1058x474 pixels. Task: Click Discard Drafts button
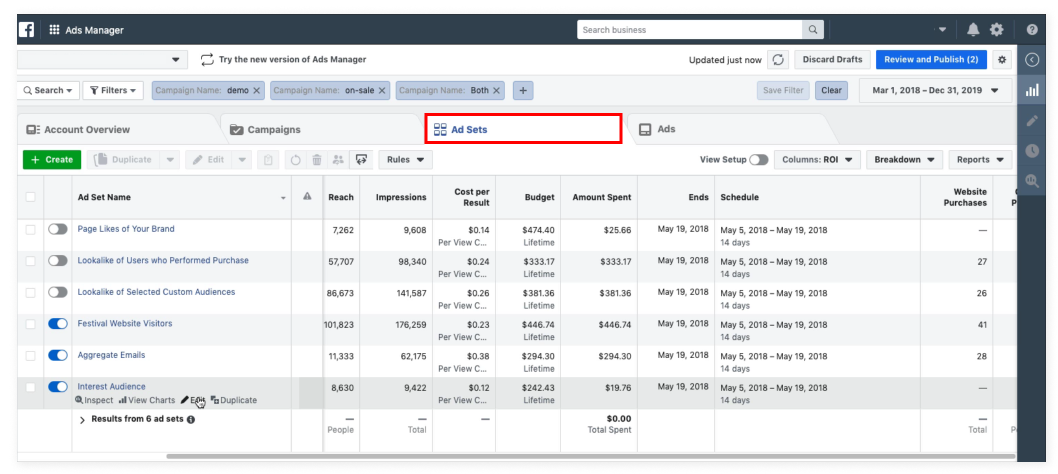833,59
